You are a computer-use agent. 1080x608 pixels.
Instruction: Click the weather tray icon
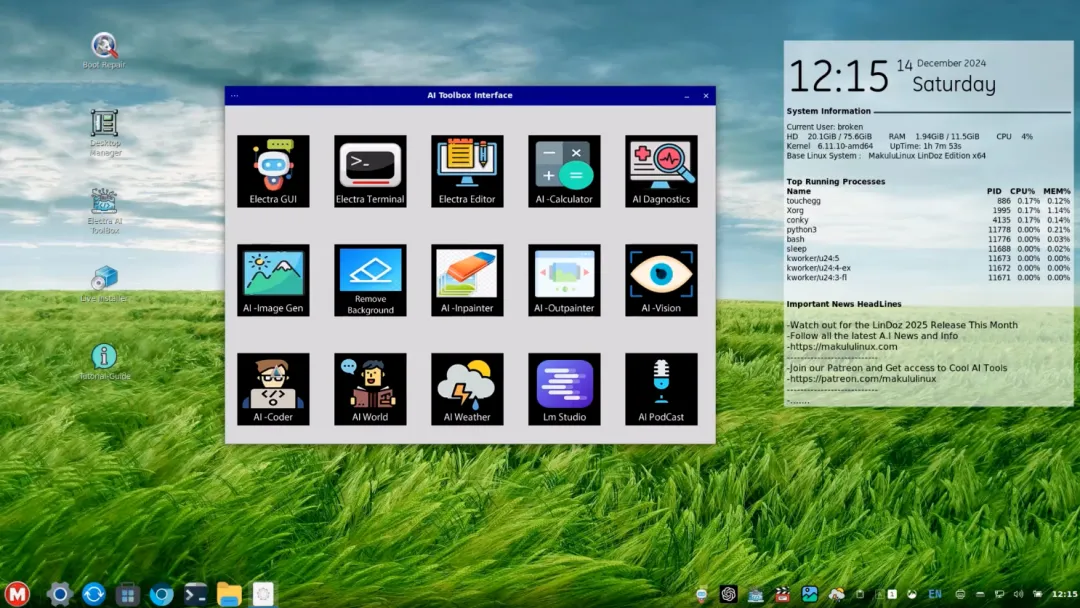pyautogui.click(x=837, y=594)
